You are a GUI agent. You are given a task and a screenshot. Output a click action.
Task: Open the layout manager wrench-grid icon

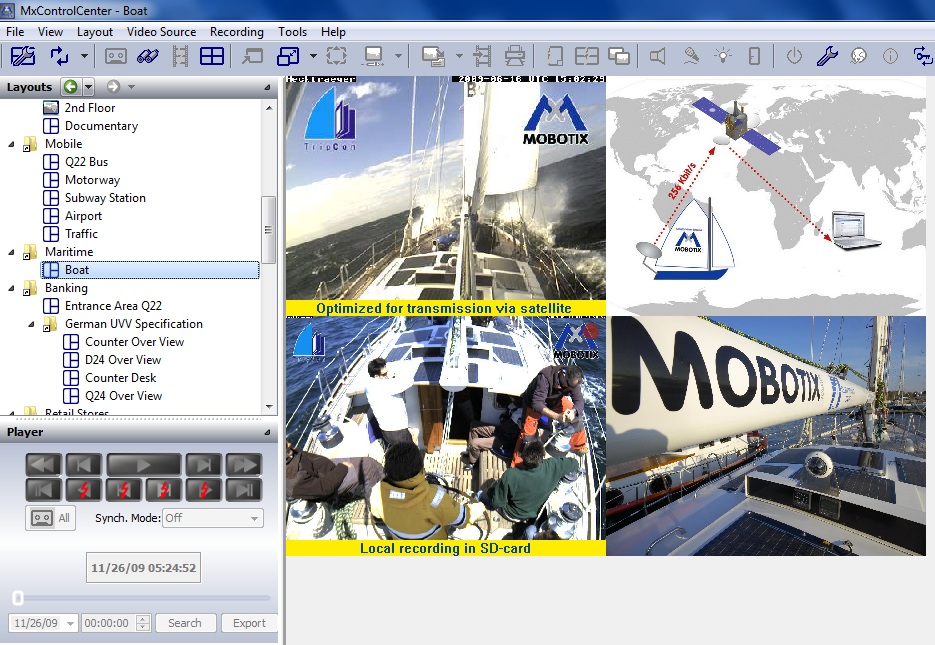[x=23, y=56]
